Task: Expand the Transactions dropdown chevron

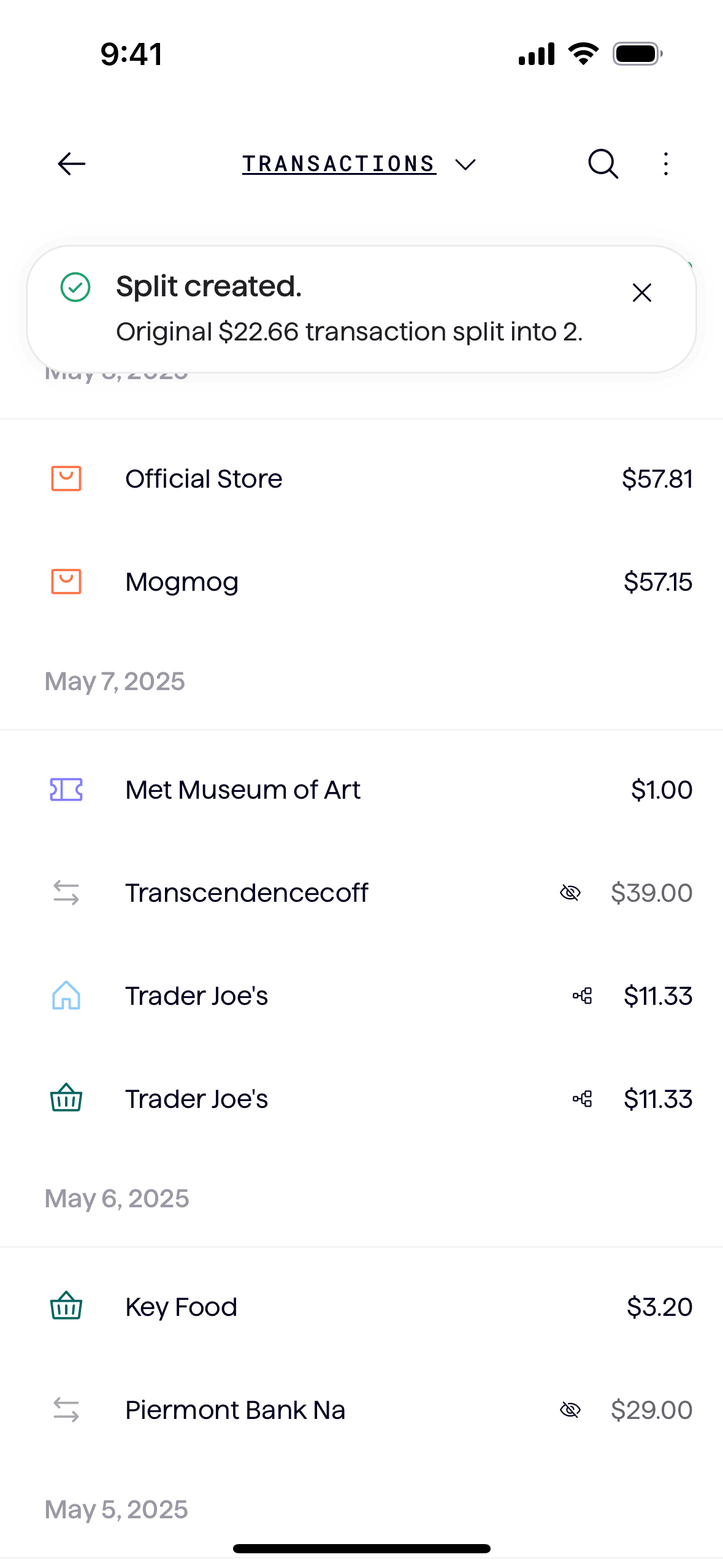Action: (465, 164)
